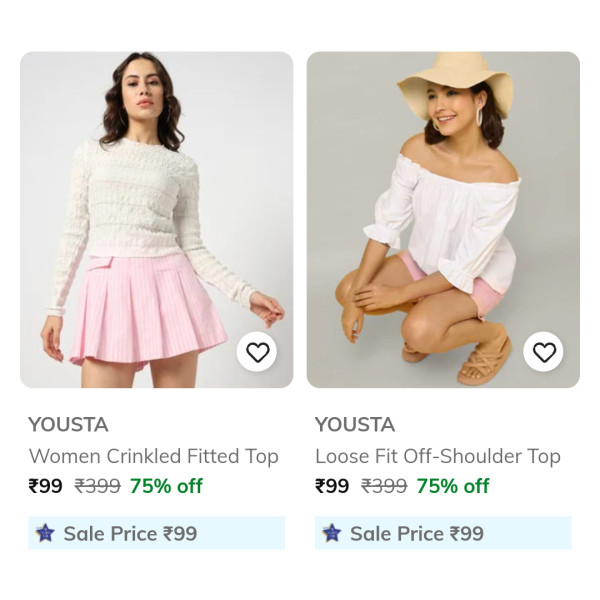The width and height of the screenshot is (600, 600).
Task: Click the star badge icon under Off-Shoulder Top
Action: [x=332, y=533]
